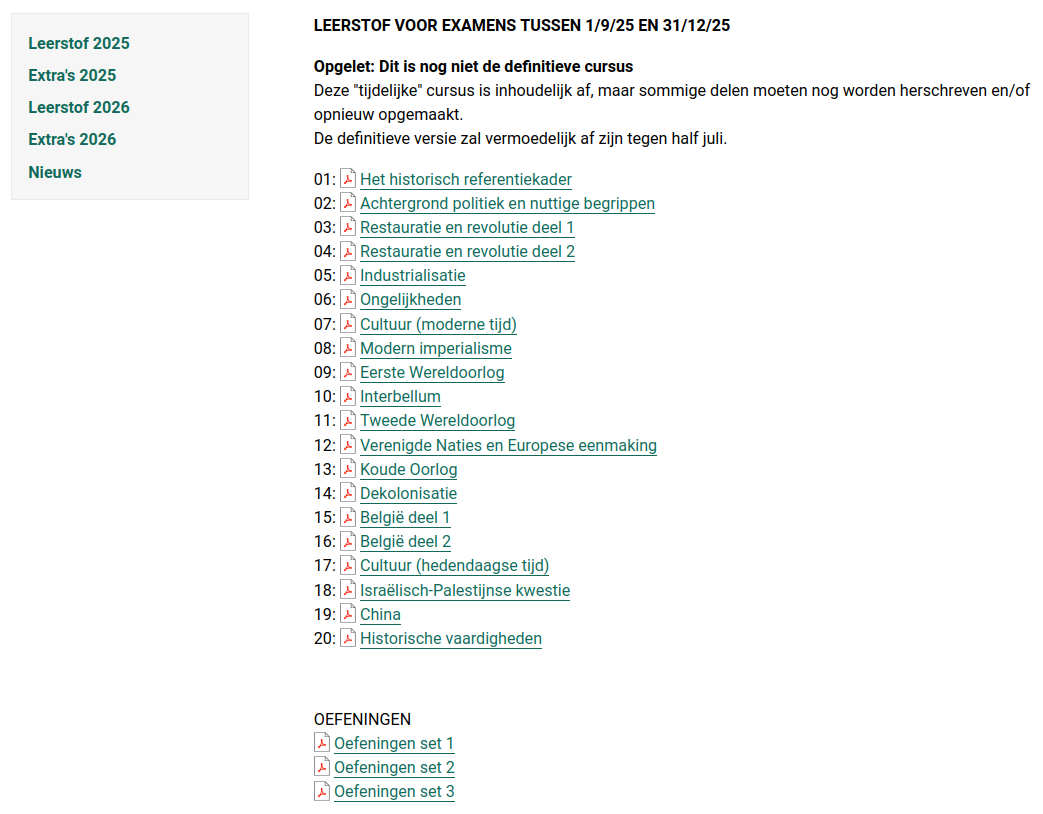Open Leerstof 2025 in sidebar
Viewport: 1043px width, 814px height.
[78, 43]
